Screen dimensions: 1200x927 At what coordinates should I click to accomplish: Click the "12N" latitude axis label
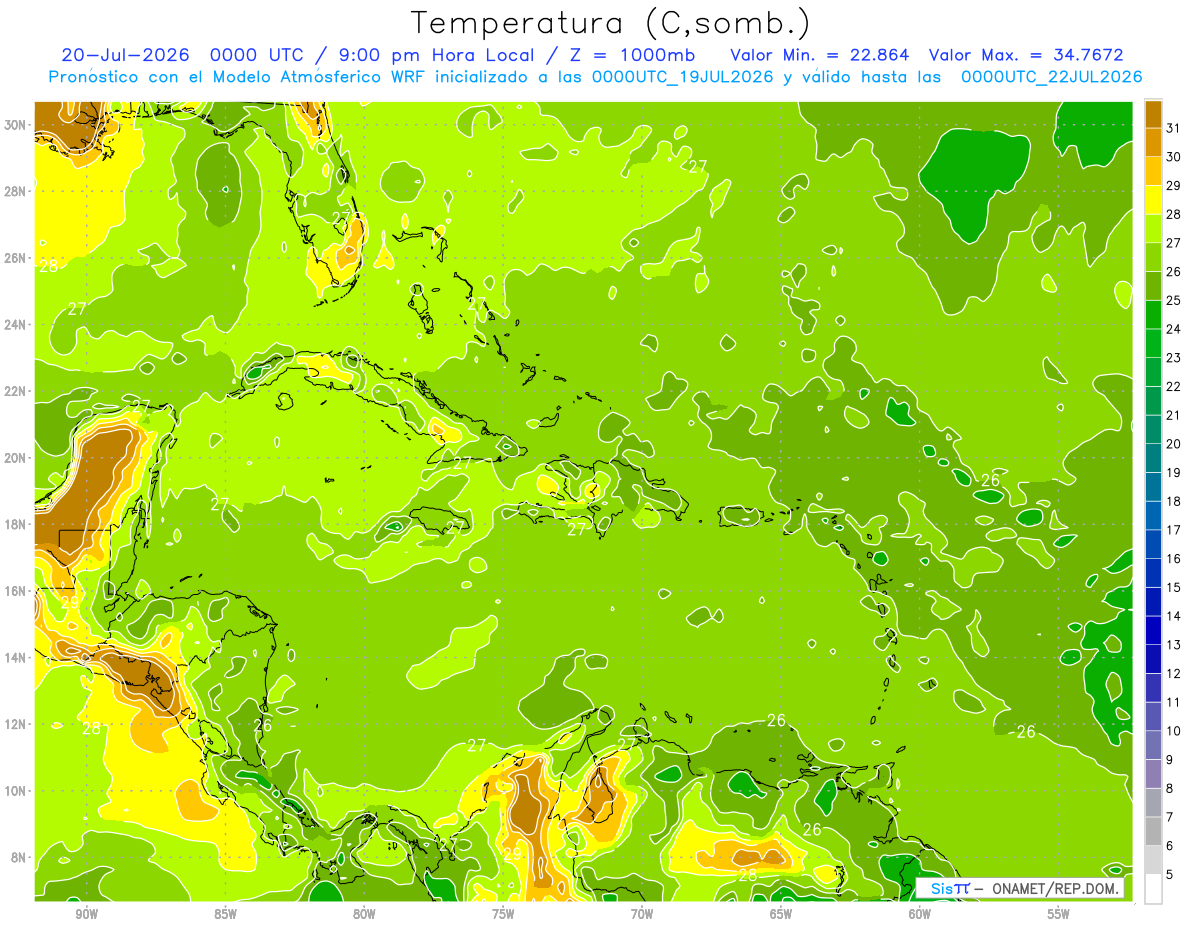[15, 724]
